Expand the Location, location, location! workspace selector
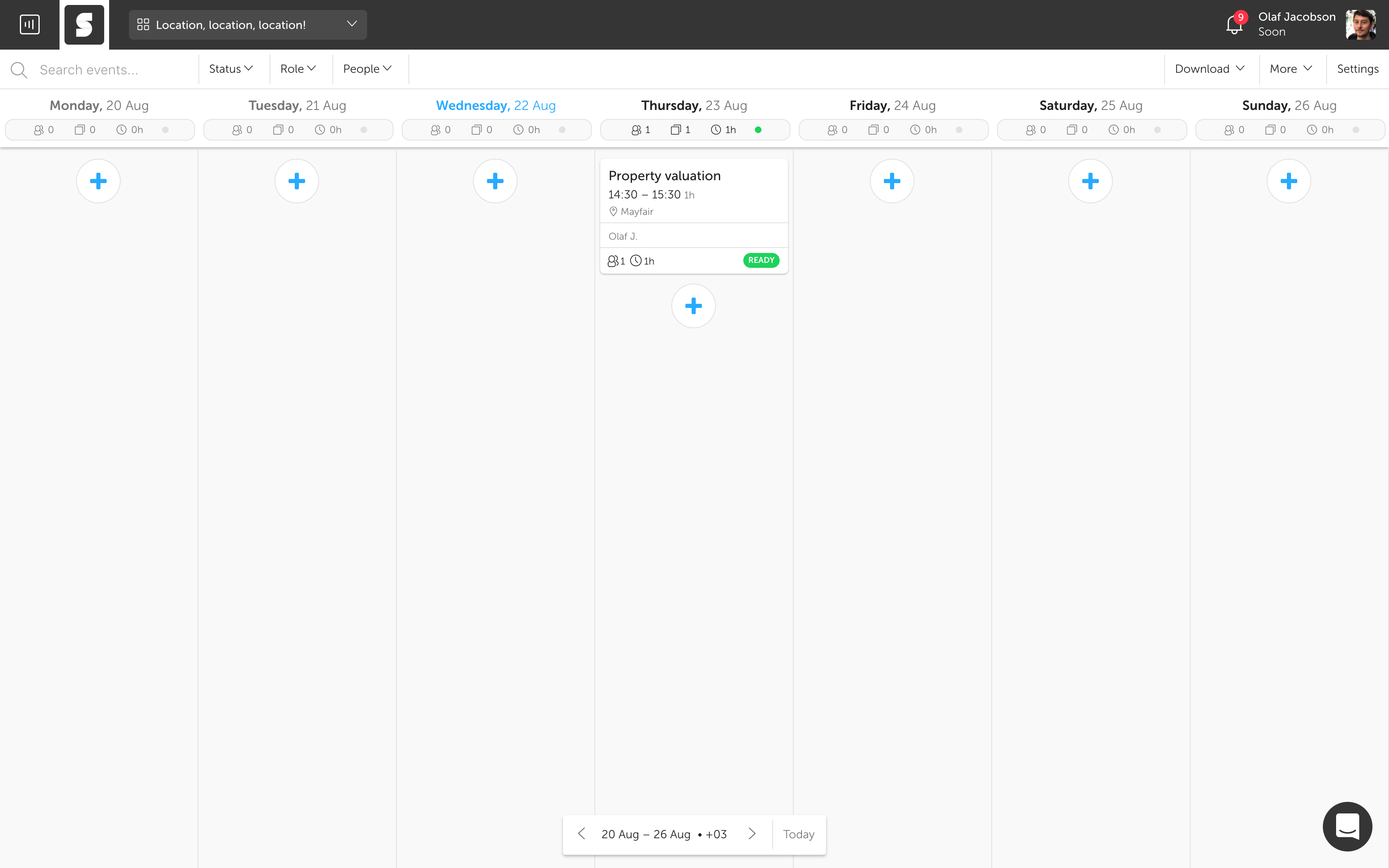 tap(247, 25)
